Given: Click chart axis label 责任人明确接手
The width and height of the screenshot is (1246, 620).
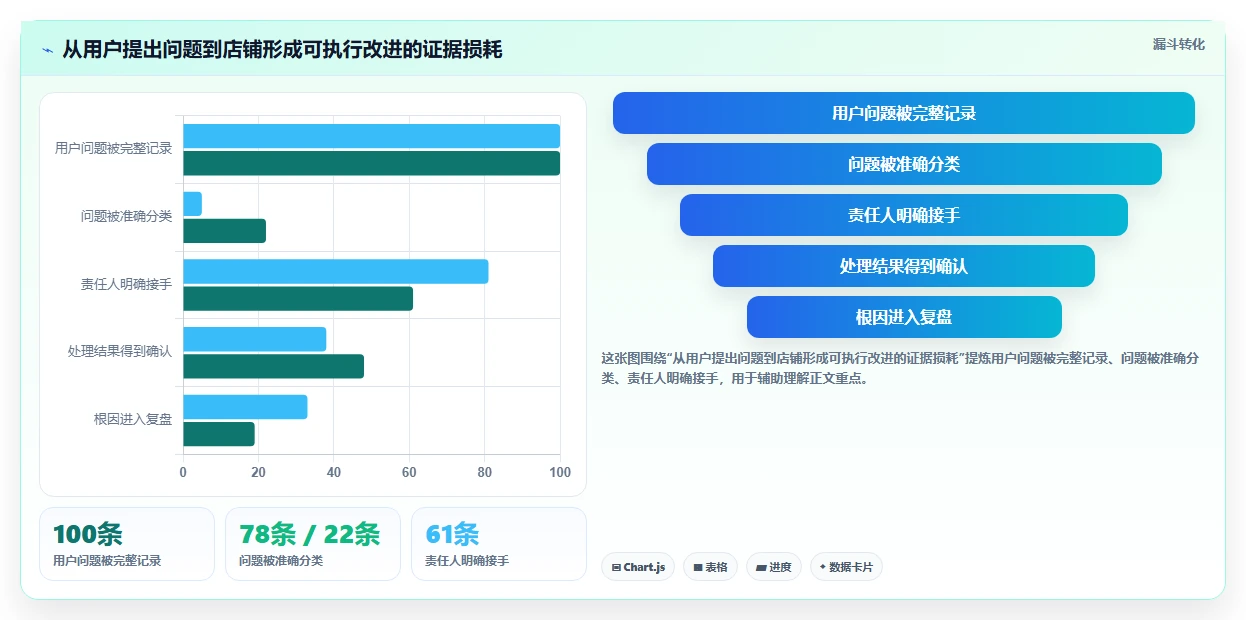Looking at the screenshot, I should click(126, 284).
